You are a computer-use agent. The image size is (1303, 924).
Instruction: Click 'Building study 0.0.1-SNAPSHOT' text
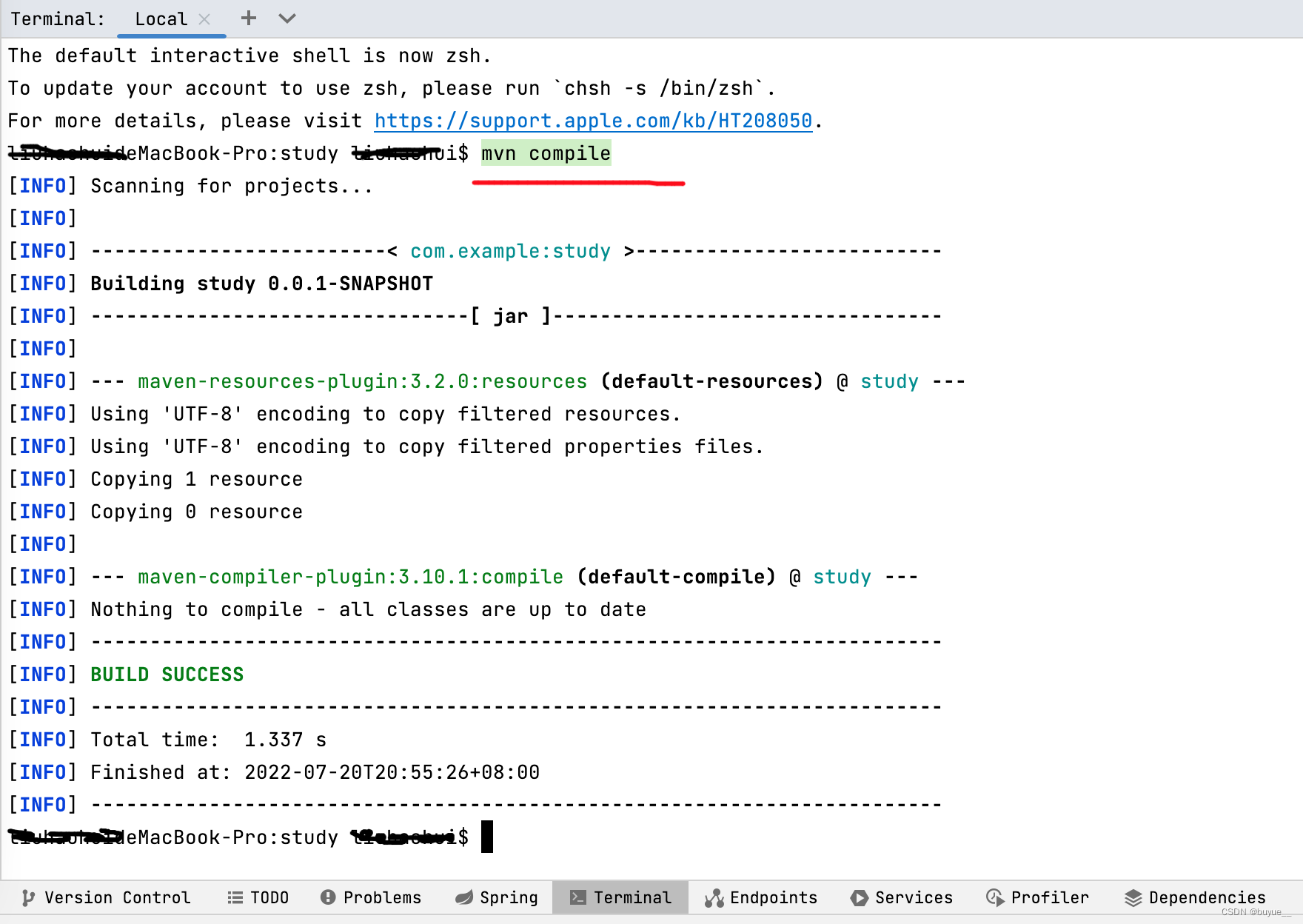(262, 284)
